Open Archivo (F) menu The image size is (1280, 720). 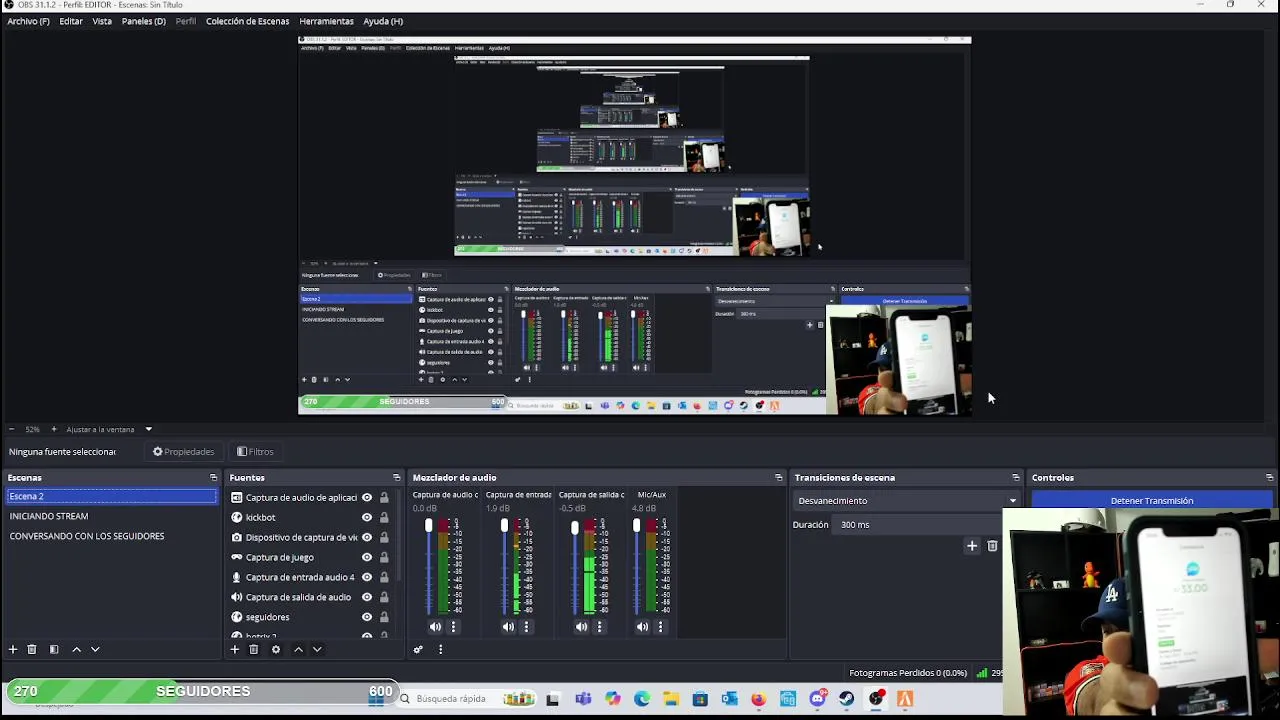click(x=28, y=21)
